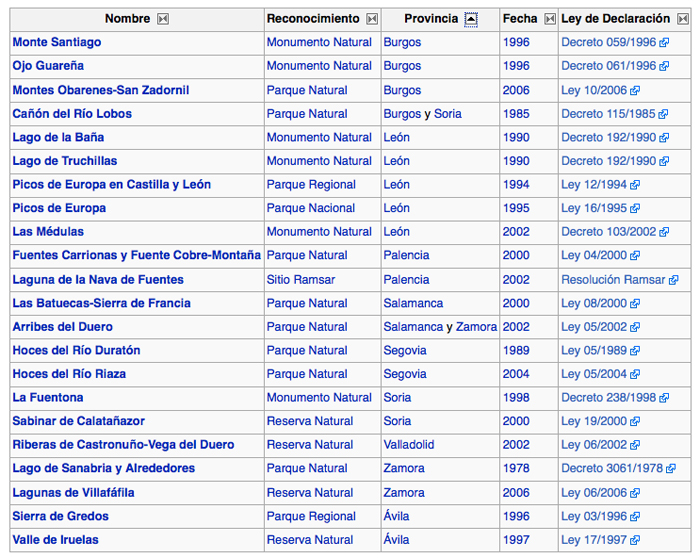Open Sitio Ramsar recognition link
The height and width of the screenshot is (558, 700).
pyautogui.click(x=300, y=280)
